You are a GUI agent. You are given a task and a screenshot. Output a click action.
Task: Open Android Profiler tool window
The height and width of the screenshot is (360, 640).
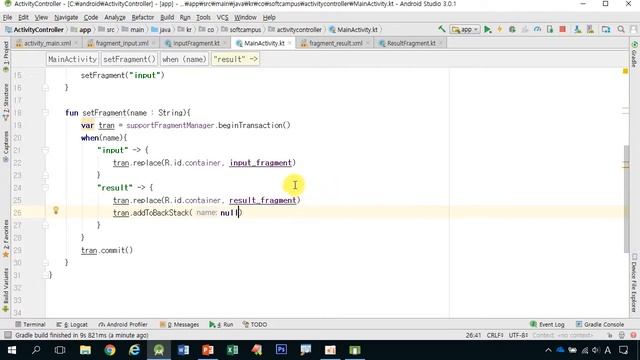122,324
